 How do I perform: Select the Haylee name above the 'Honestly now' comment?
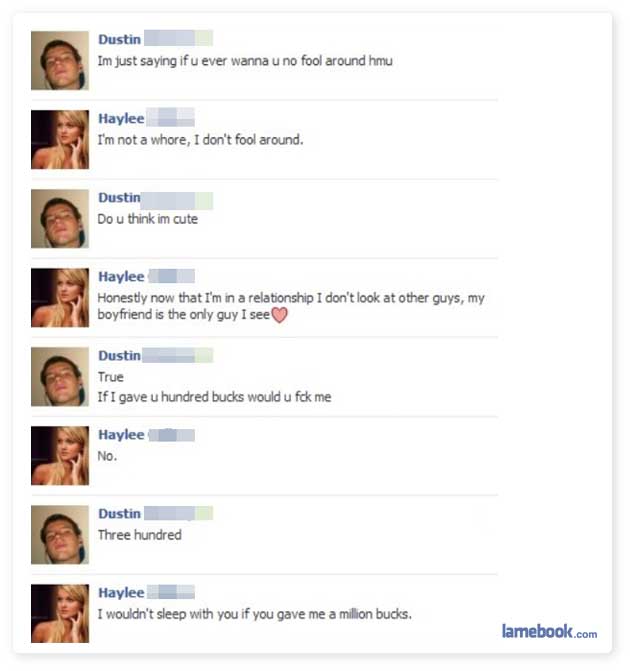coord(121,276)
